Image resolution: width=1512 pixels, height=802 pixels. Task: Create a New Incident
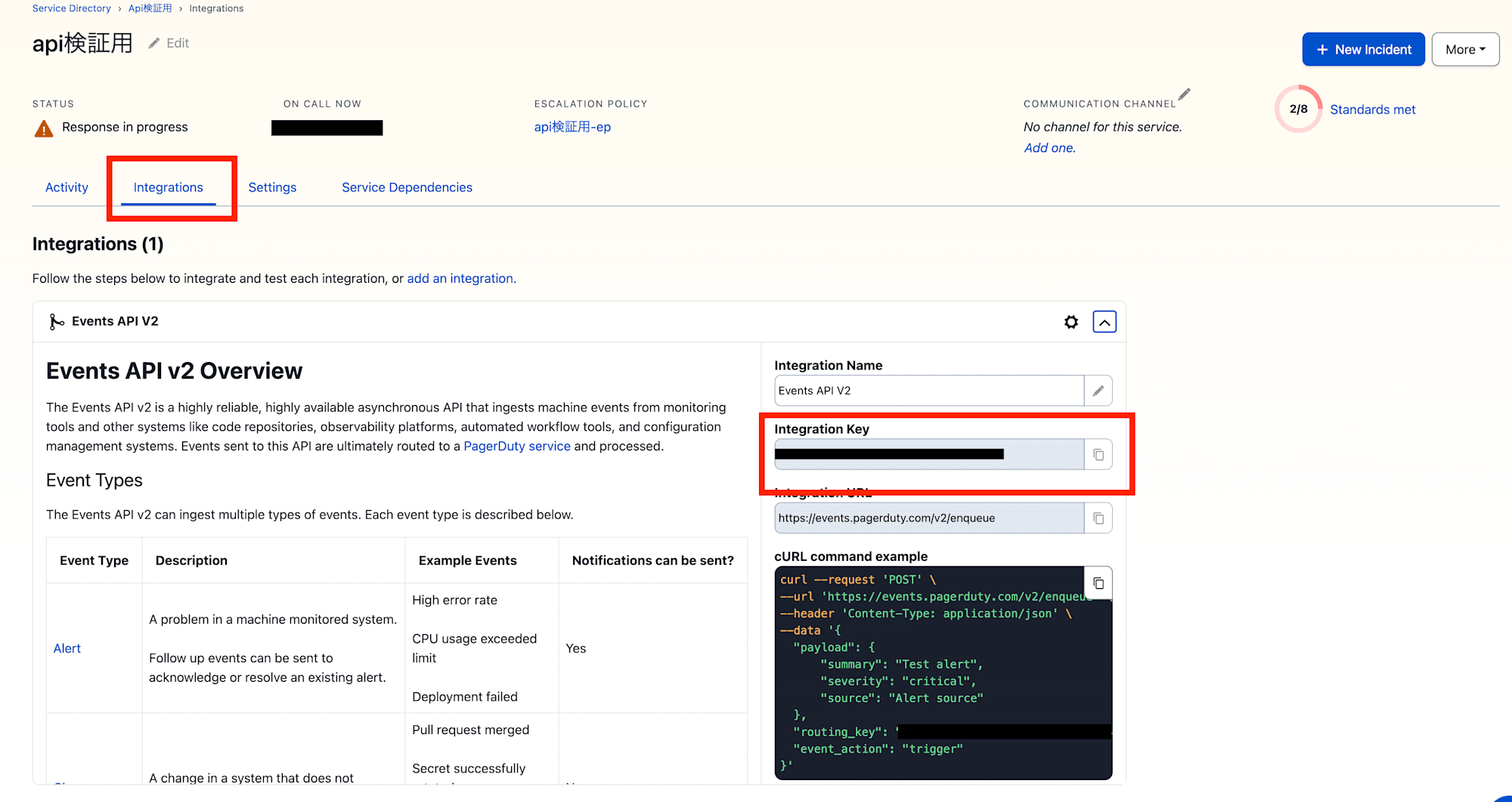tap(1363, 49)
